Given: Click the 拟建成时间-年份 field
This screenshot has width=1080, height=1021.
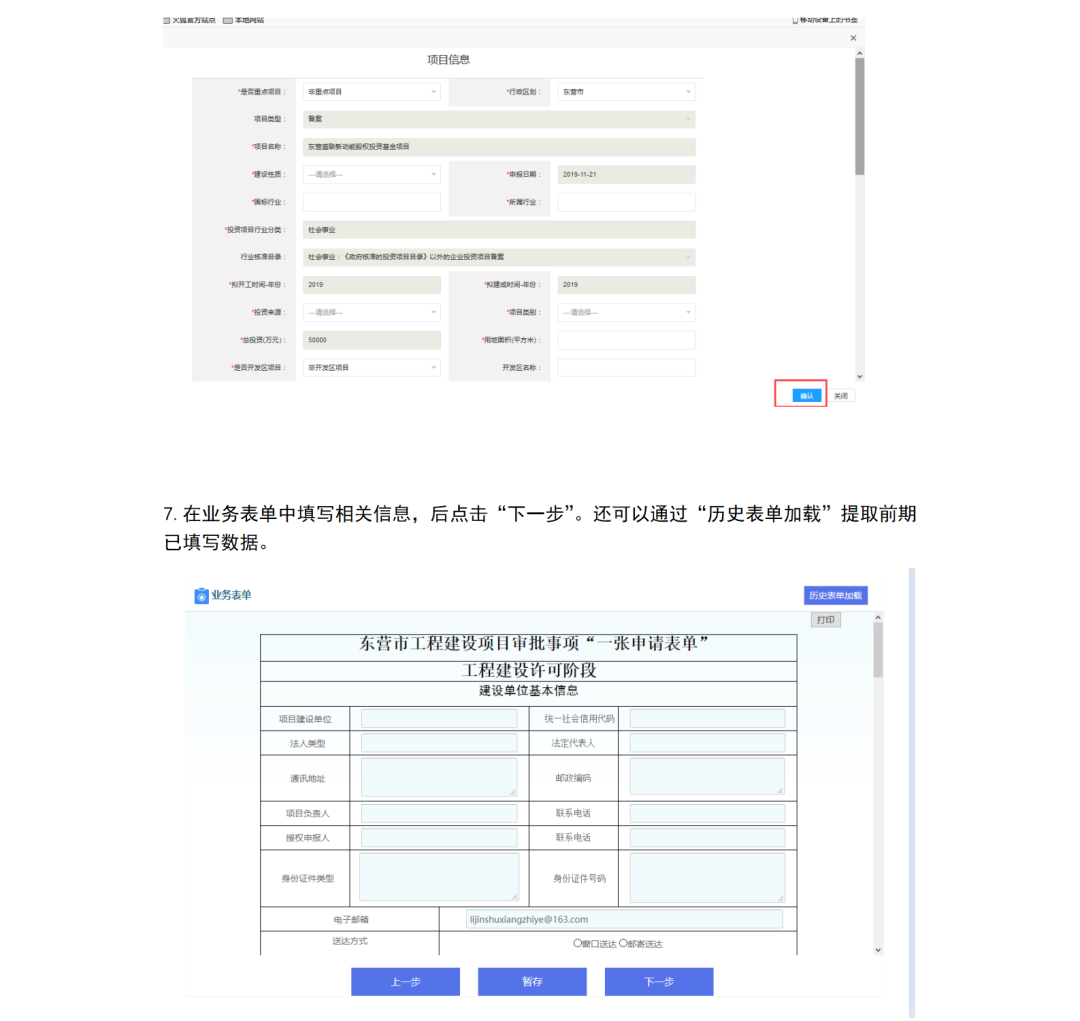Looking at the screenshot, I should (627, 285).
